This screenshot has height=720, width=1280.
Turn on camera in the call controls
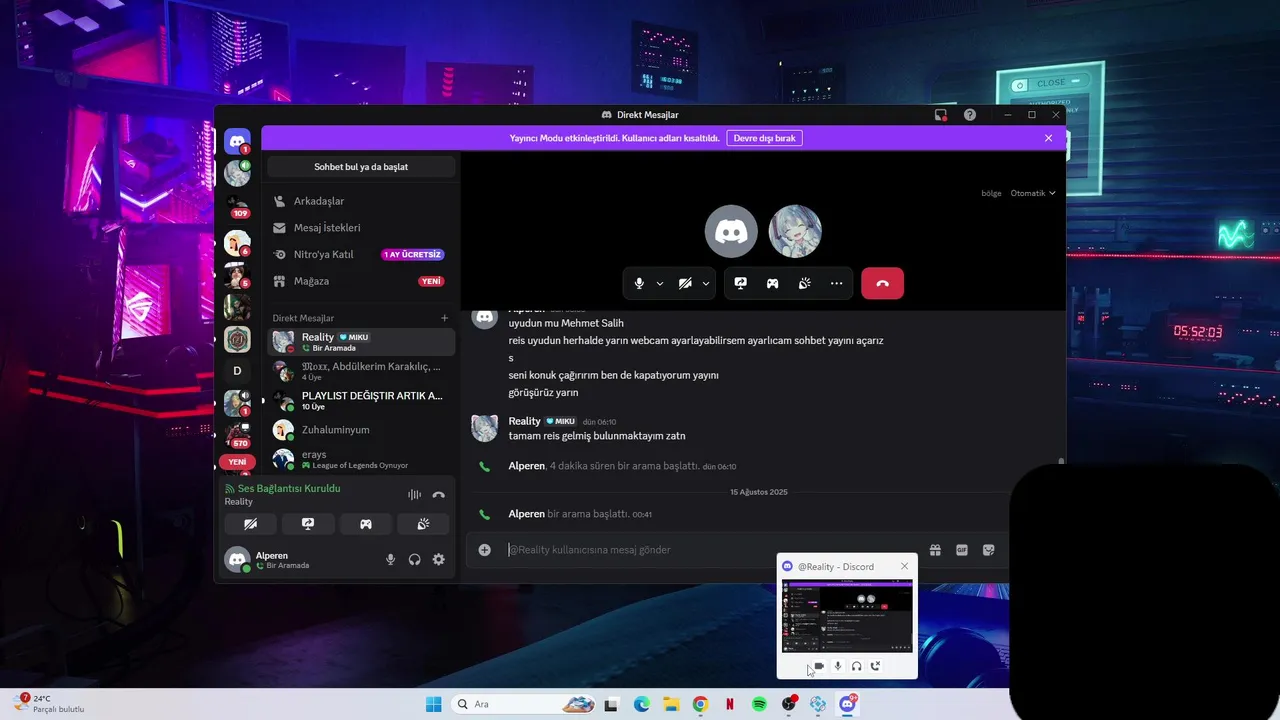point(685,284)
